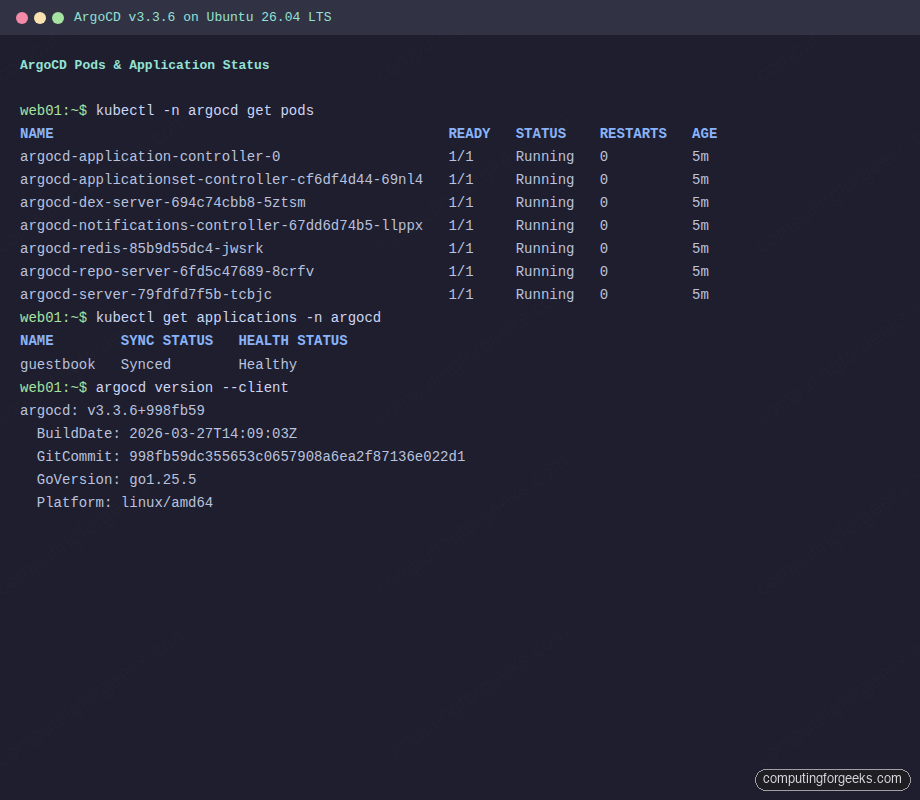Select the READY column header
This screenshot has height=800, width=920.
tap(469, 133)
